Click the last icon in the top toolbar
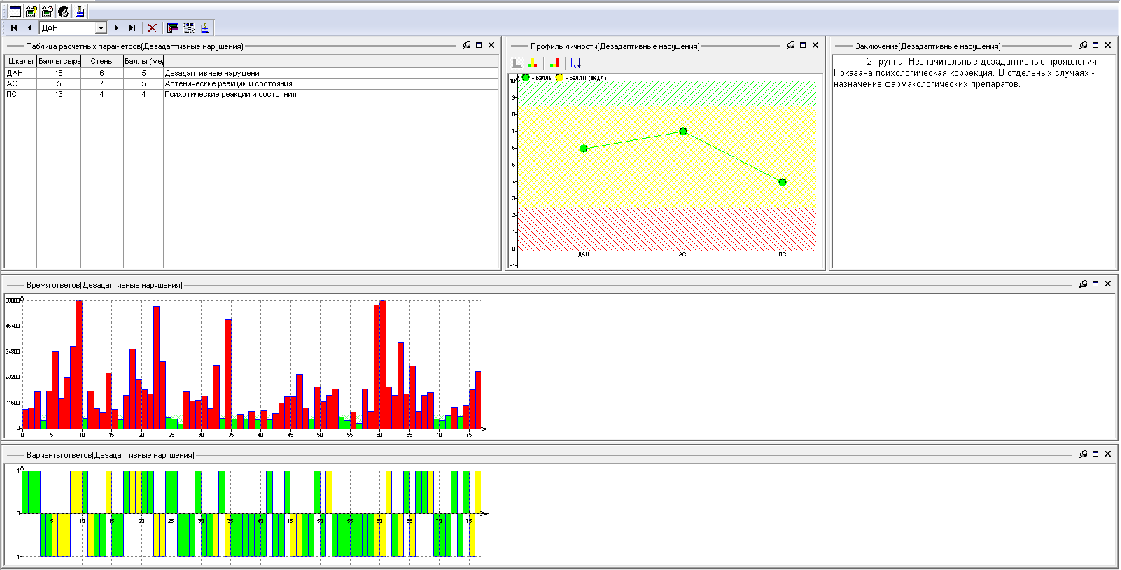 [79, 10]
